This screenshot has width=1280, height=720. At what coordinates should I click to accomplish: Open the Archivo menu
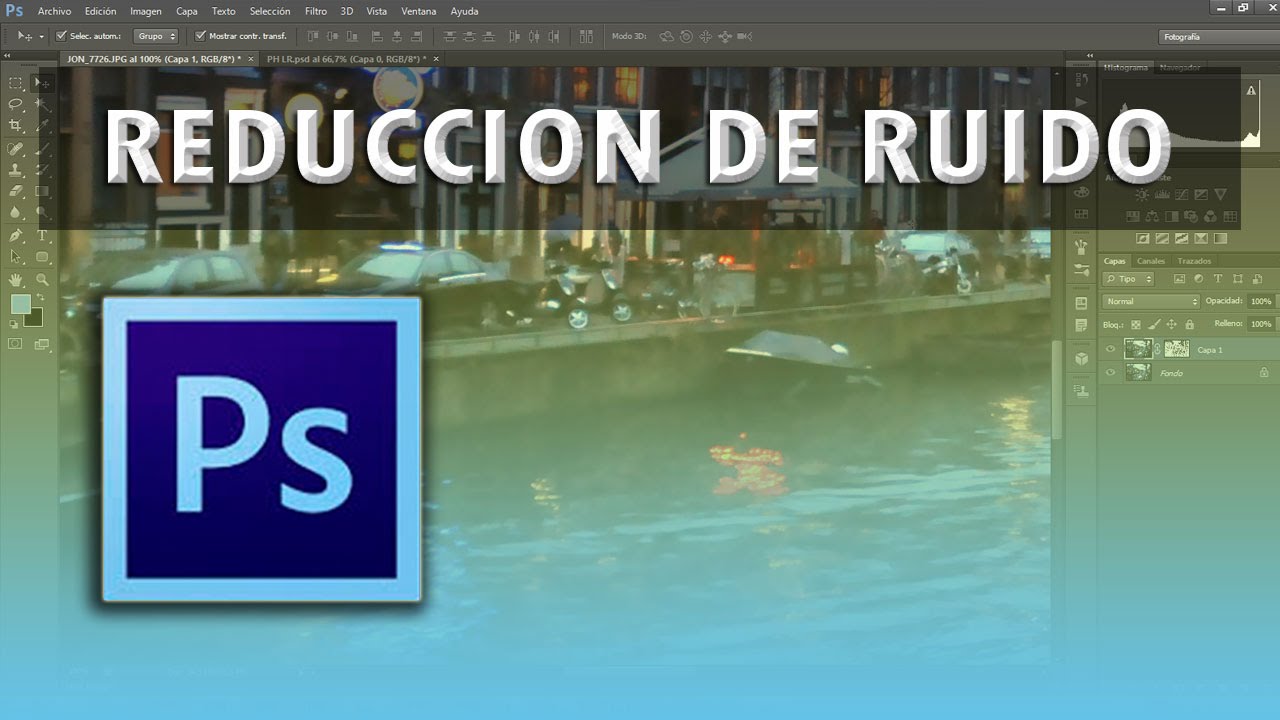pos(54,11)
